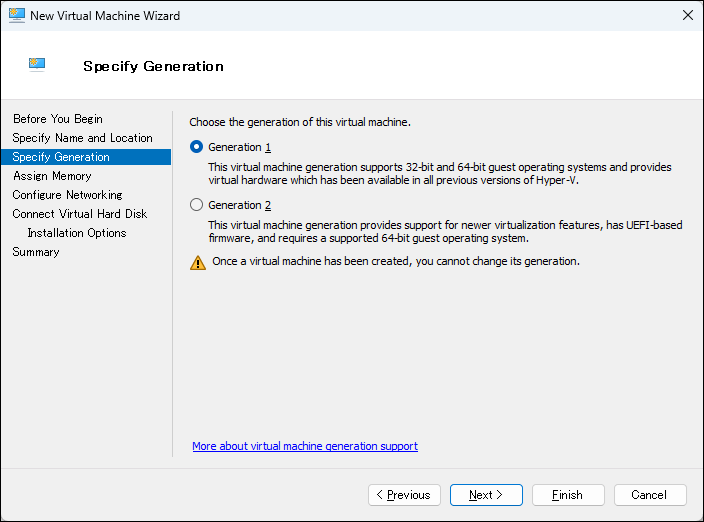Select the Specify Generation step

pos(61,157)
